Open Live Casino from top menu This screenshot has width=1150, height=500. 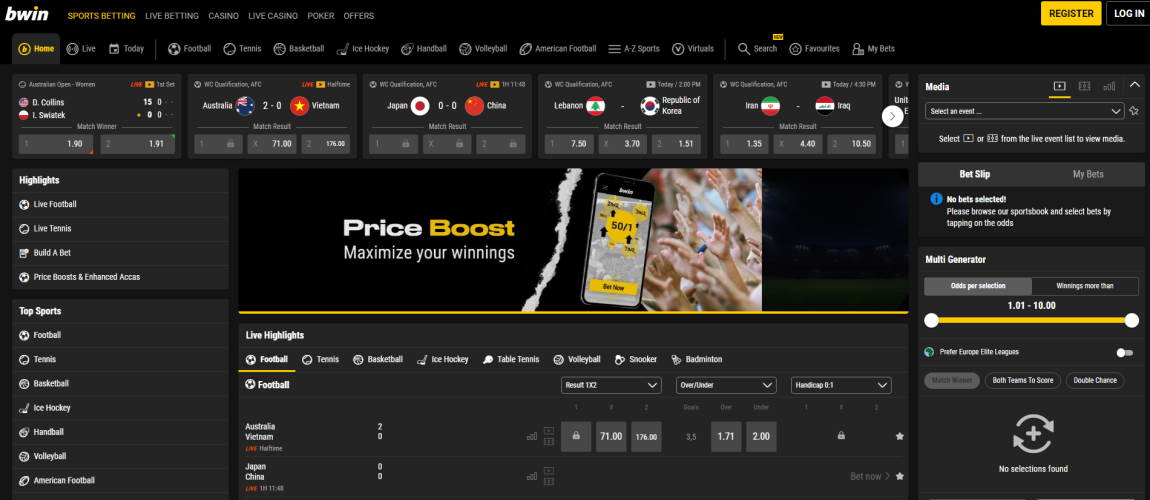tap(273, 15)
